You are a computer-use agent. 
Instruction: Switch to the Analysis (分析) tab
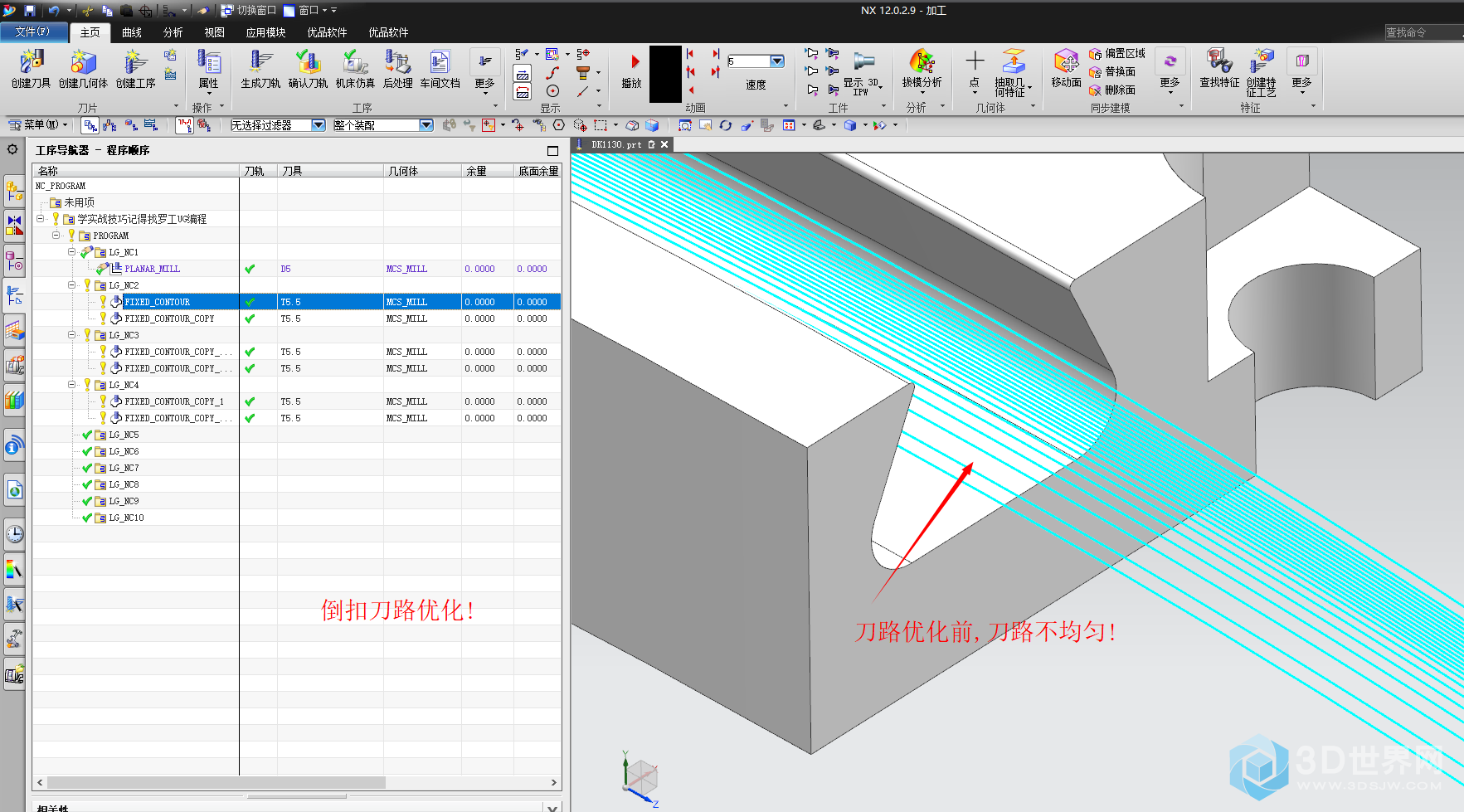pyautogui.click(x=173, y=32)
